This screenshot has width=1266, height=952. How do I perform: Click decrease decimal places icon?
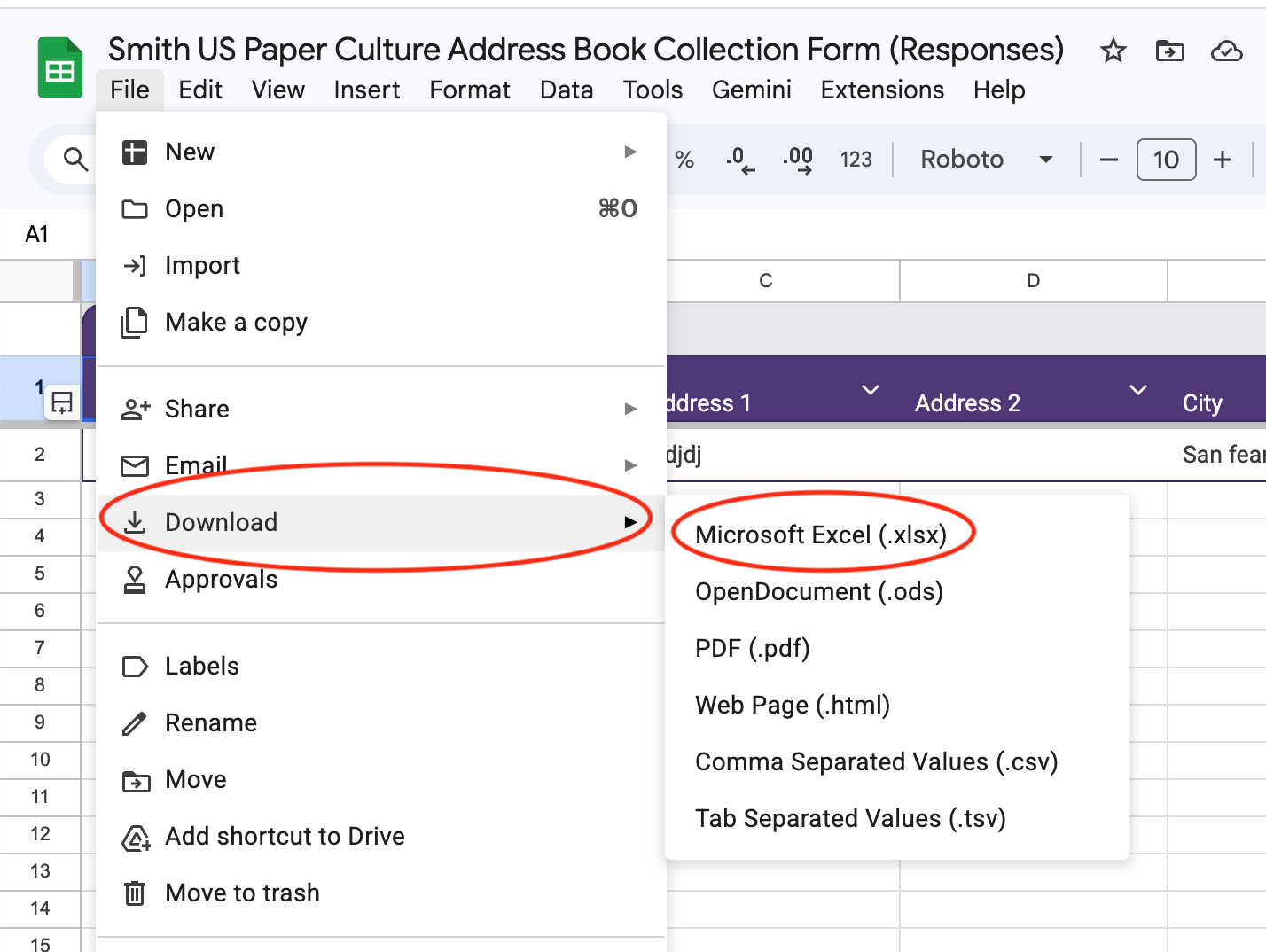(739, 160)
